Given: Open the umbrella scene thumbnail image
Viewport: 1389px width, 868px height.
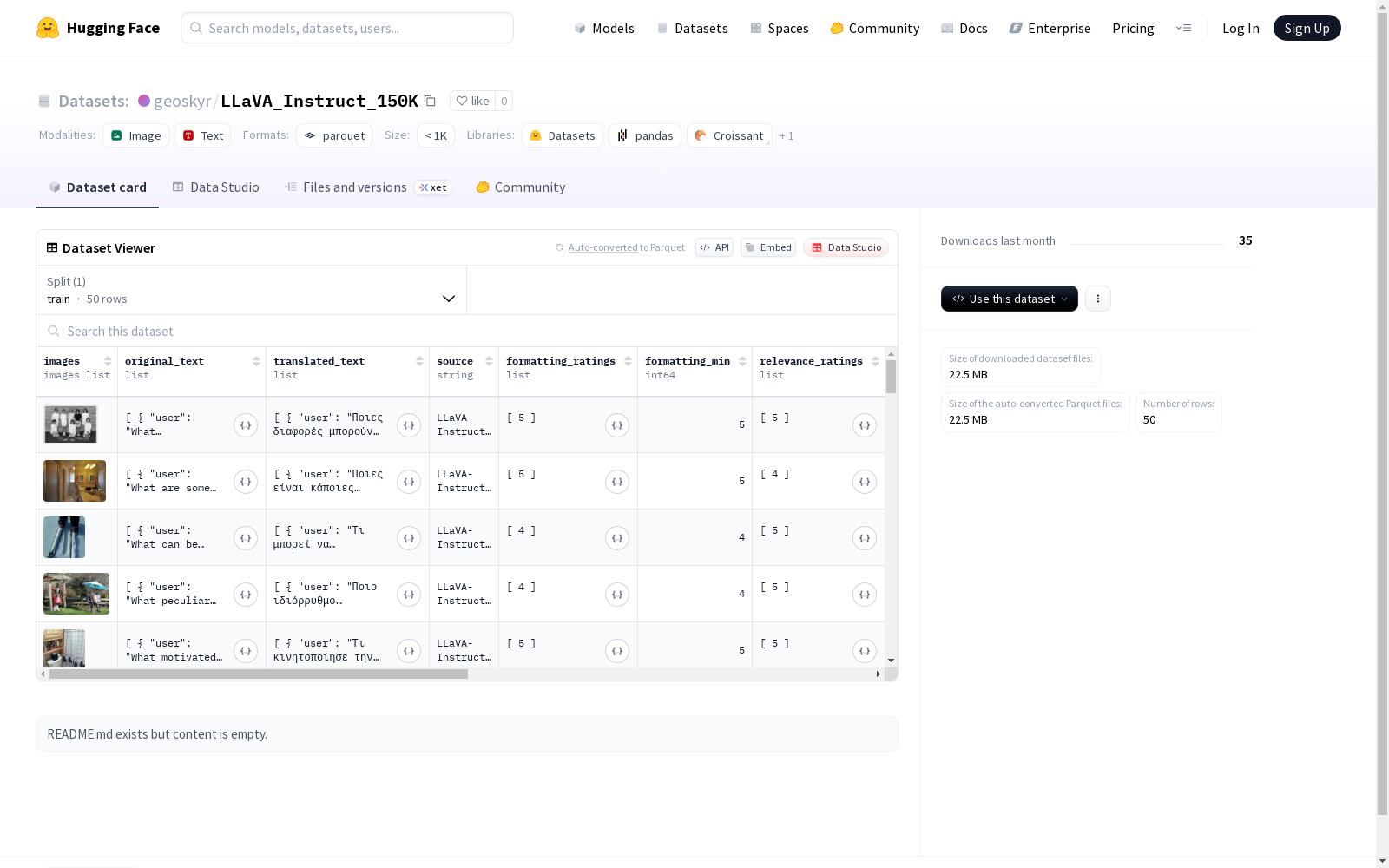Looking at the screenshot, I should click(76, 594).
